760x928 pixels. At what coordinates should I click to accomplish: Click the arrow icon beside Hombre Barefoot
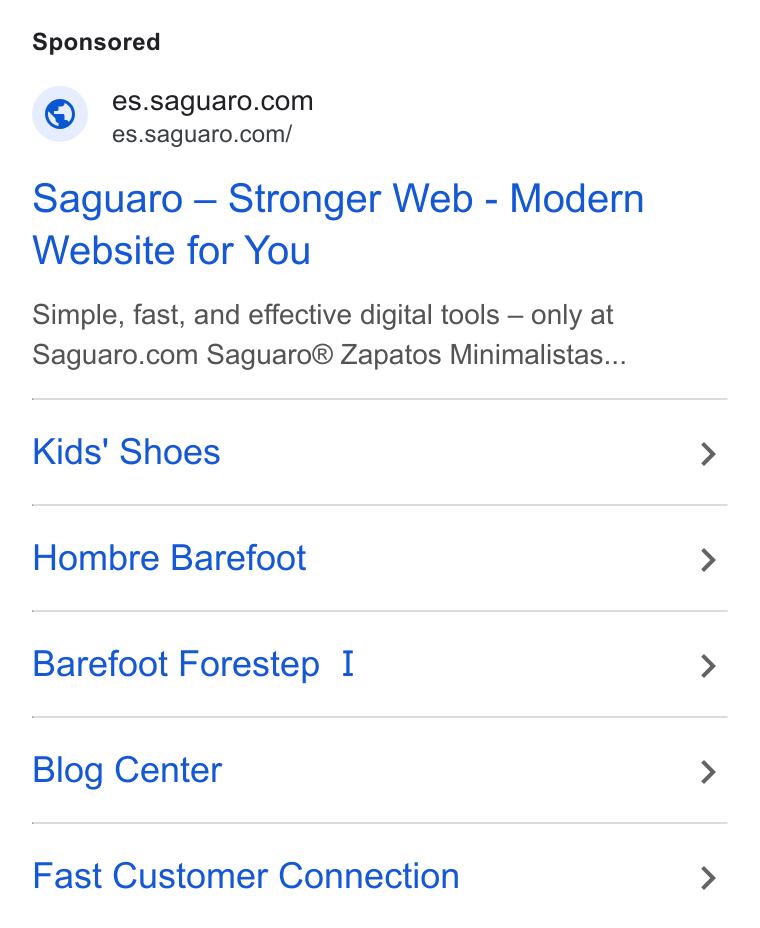pos(708,560)
